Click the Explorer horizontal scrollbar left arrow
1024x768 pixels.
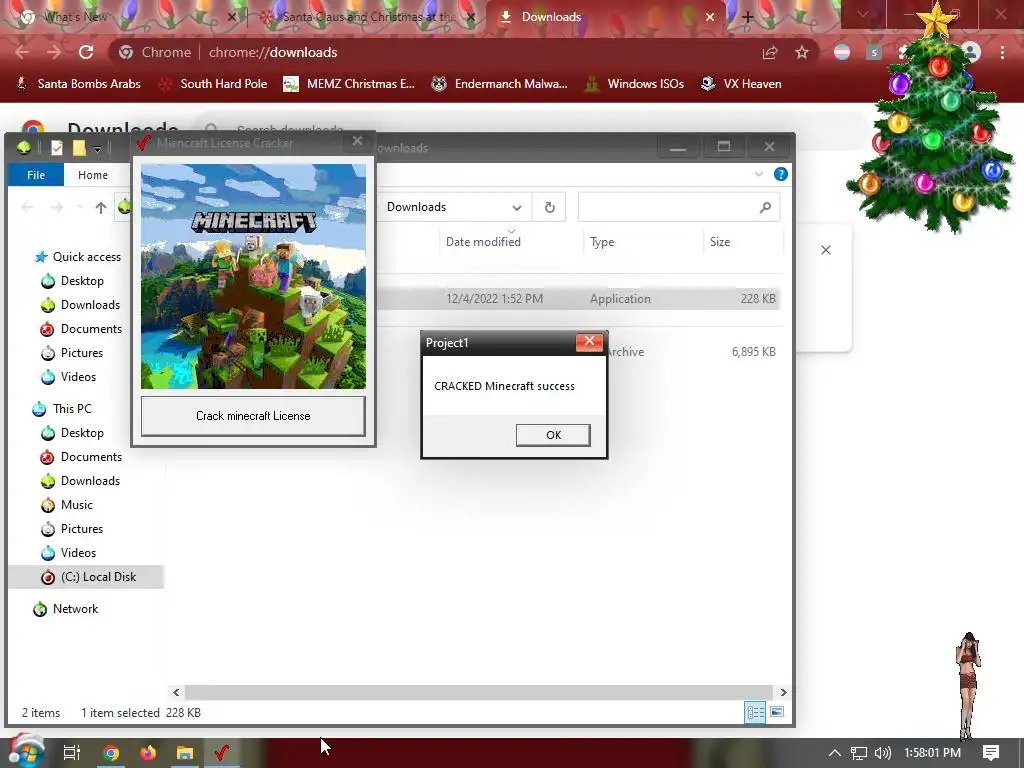(176, 692)
